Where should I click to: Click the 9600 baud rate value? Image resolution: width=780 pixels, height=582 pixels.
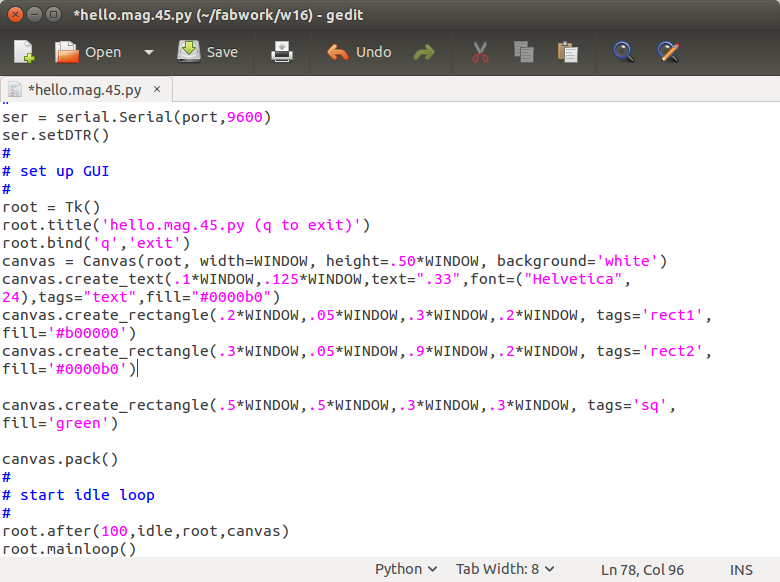point(245,117)
